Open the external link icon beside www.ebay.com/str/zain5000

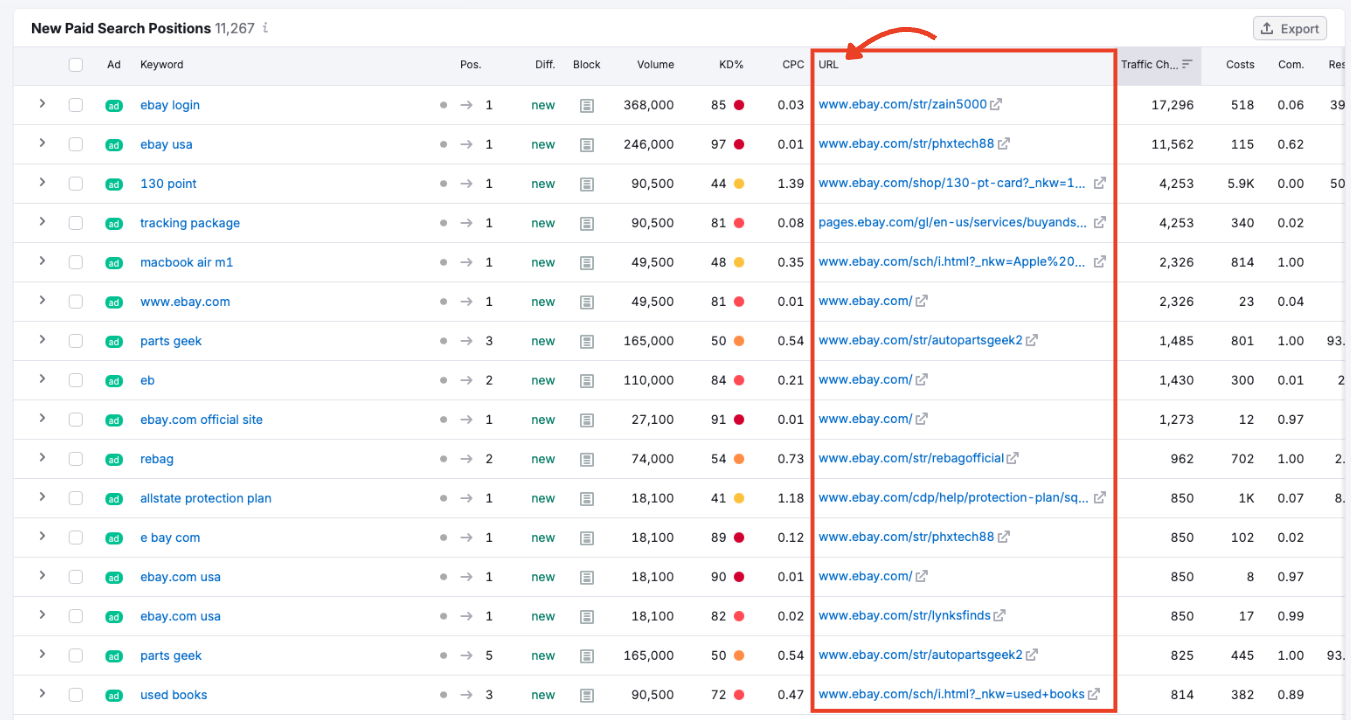click(996, 103)
